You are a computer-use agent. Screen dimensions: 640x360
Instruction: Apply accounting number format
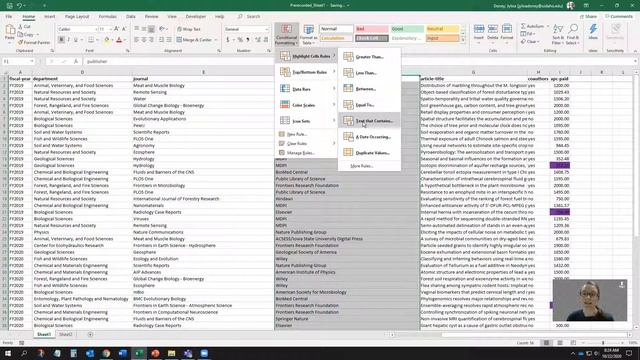228,40
